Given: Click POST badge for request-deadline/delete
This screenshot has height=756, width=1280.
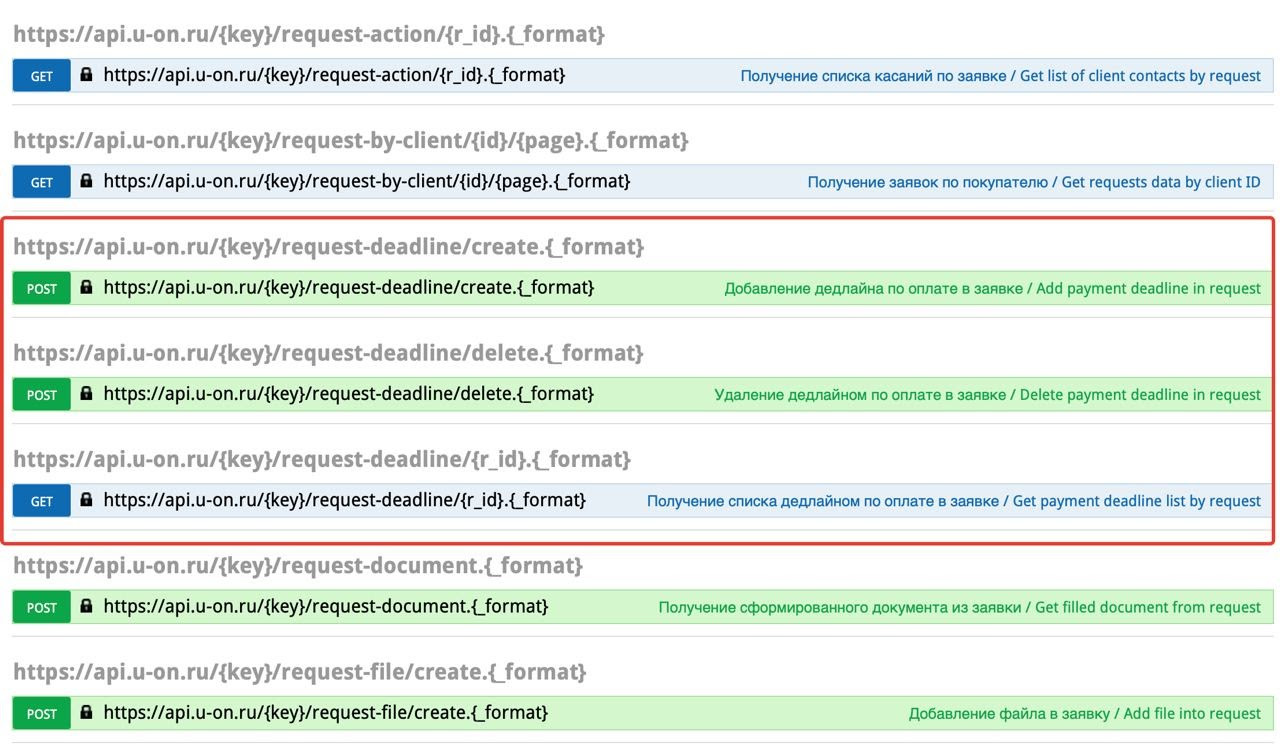Looking at the screenshot, I should pos(42,394).
